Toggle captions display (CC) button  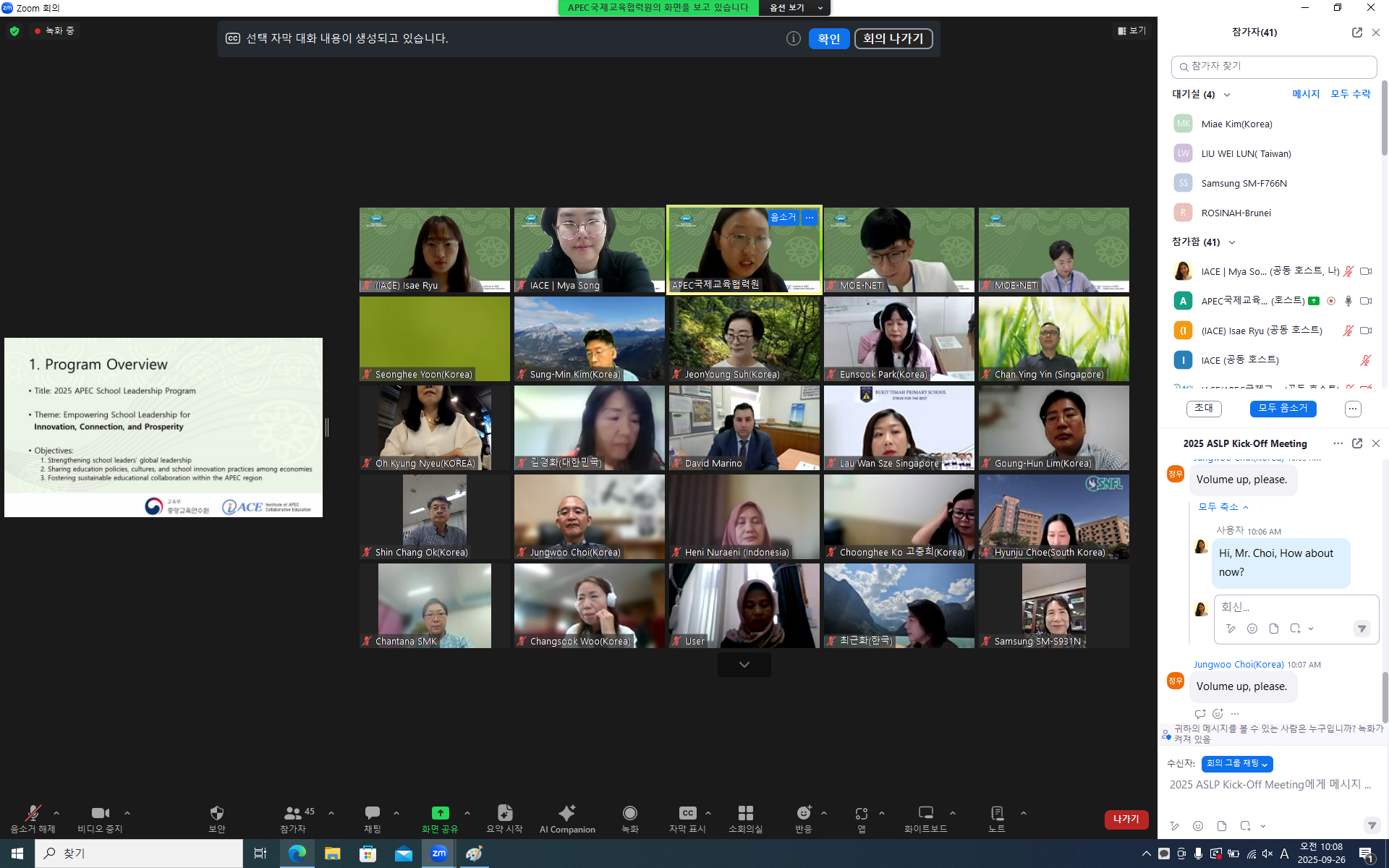(x=687, y=813)
